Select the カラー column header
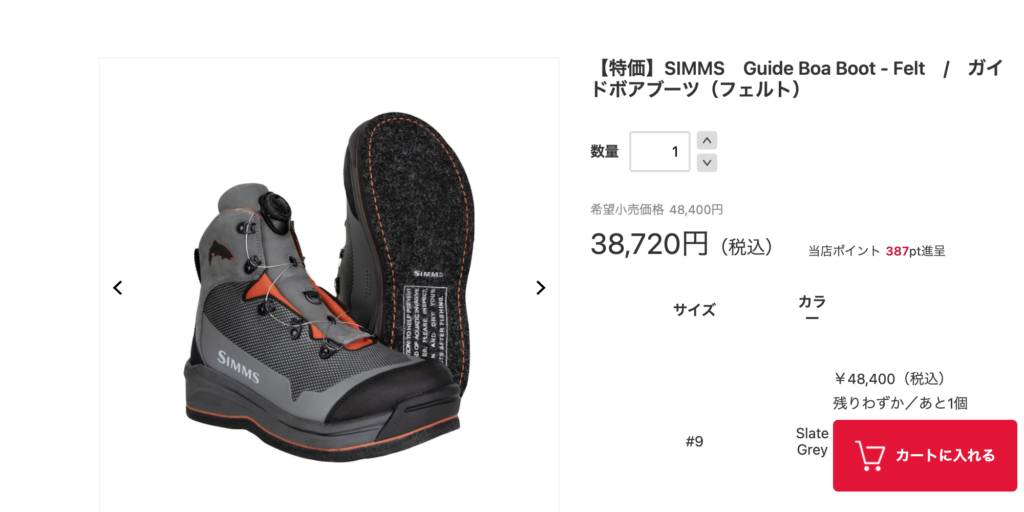 [x=812, y=309]
